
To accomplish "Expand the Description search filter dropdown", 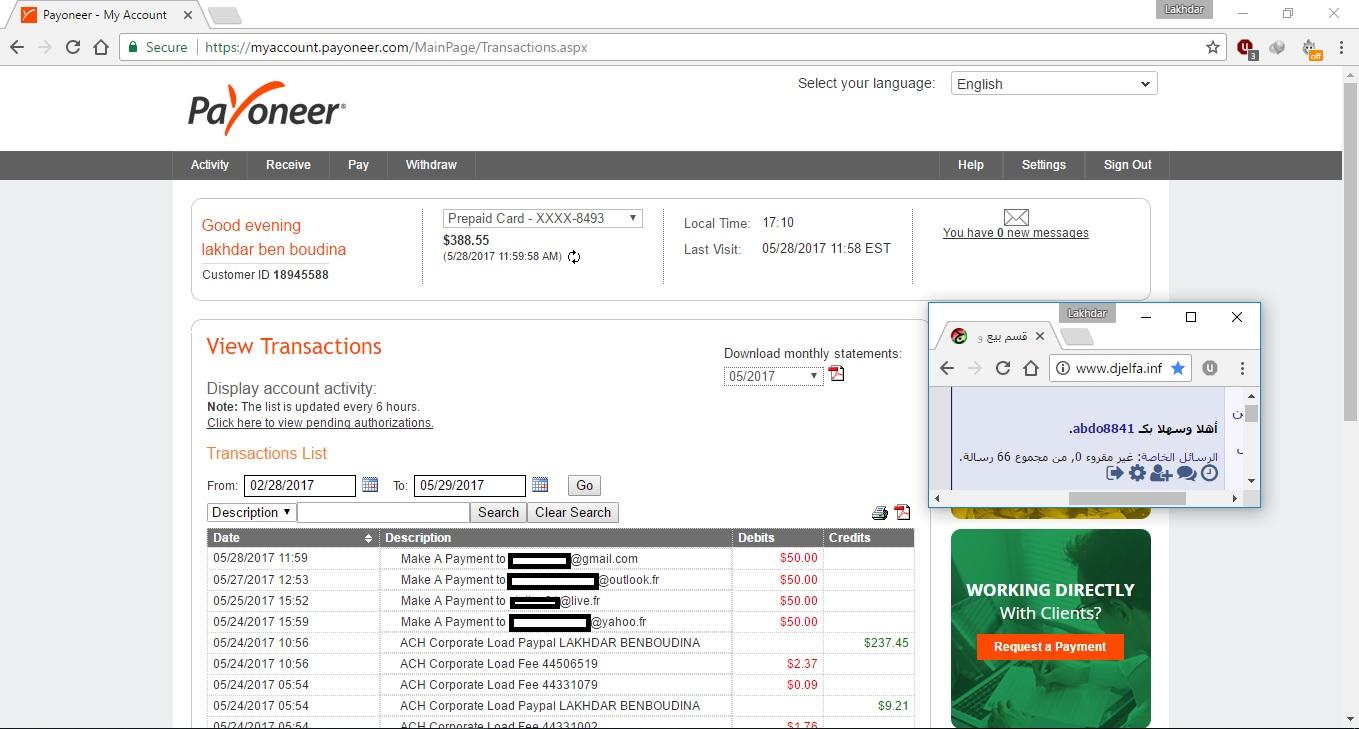I will pos(251,512).
